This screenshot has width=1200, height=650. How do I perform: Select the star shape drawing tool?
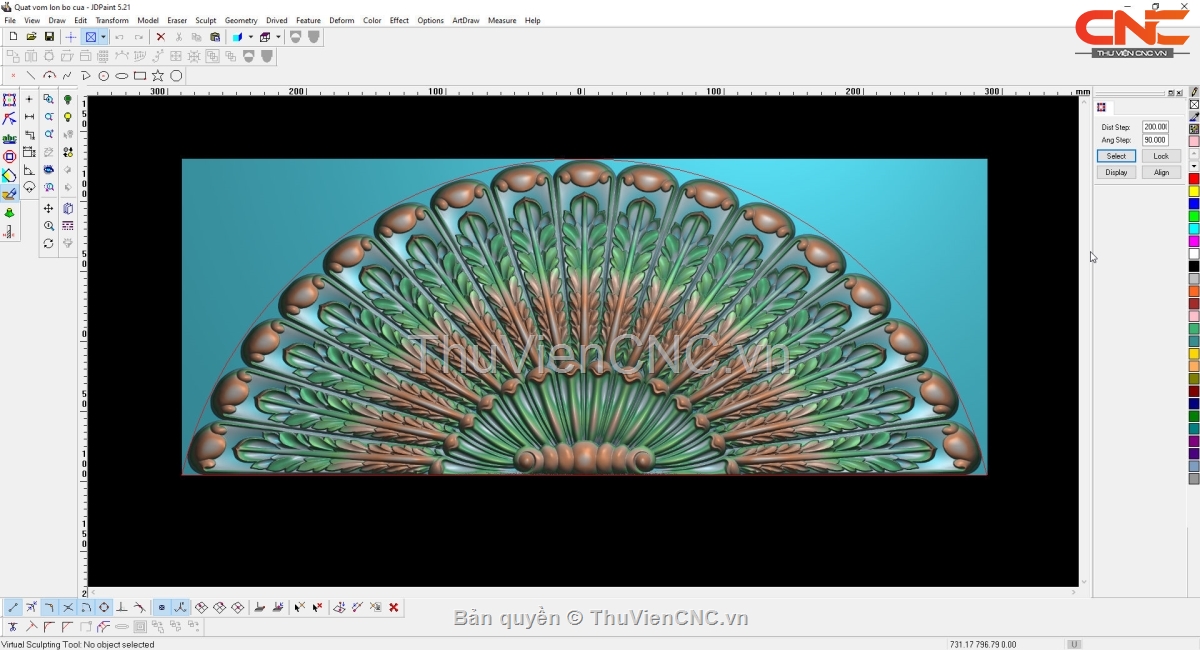(x=158, y=76)
